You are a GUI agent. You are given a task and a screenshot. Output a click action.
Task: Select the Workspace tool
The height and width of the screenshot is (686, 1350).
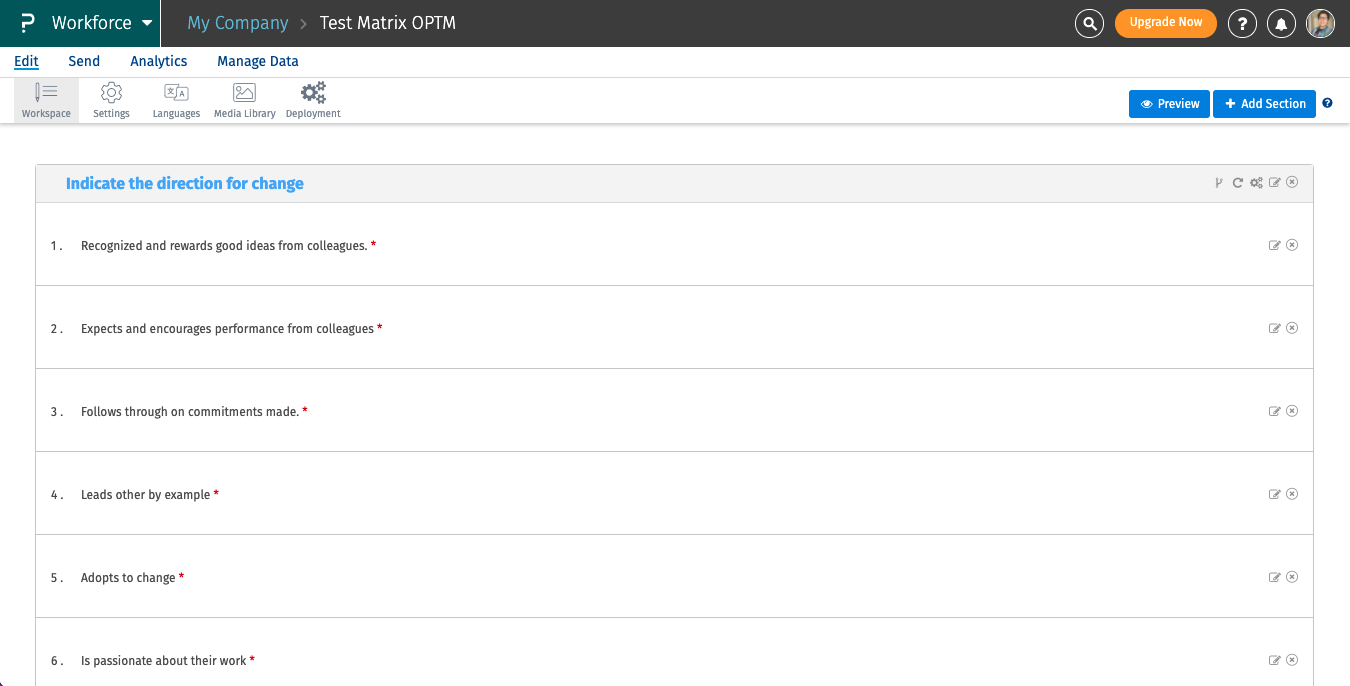coord(46,100)
